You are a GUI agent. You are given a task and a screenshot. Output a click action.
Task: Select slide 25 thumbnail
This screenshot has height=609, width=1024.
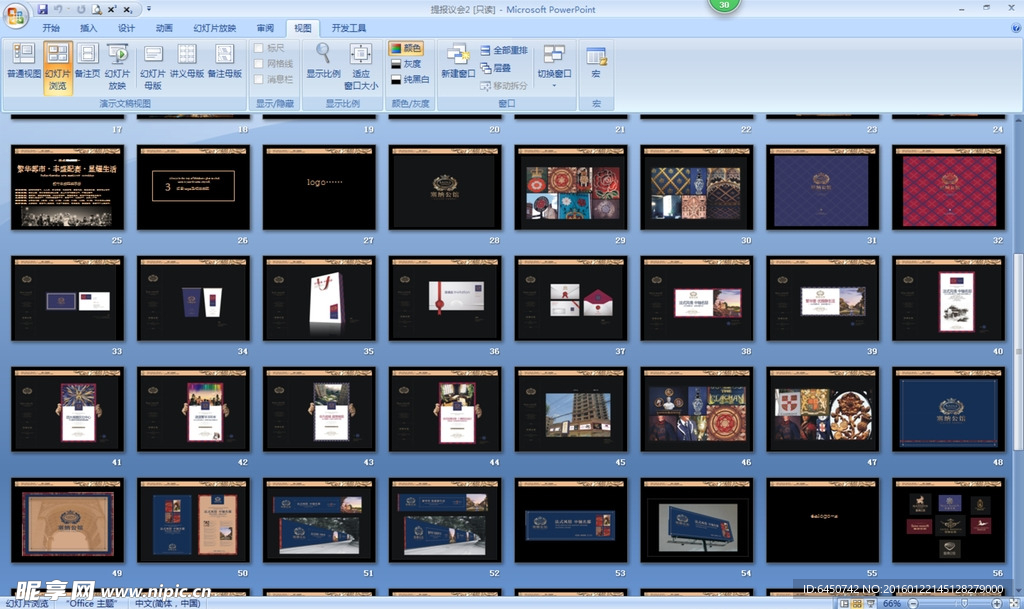pyautogui.click(x=67, y=187)
